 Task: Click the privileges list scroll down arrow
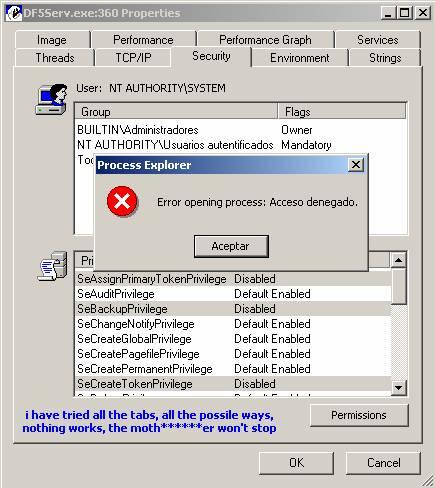(x=398, y=388)
